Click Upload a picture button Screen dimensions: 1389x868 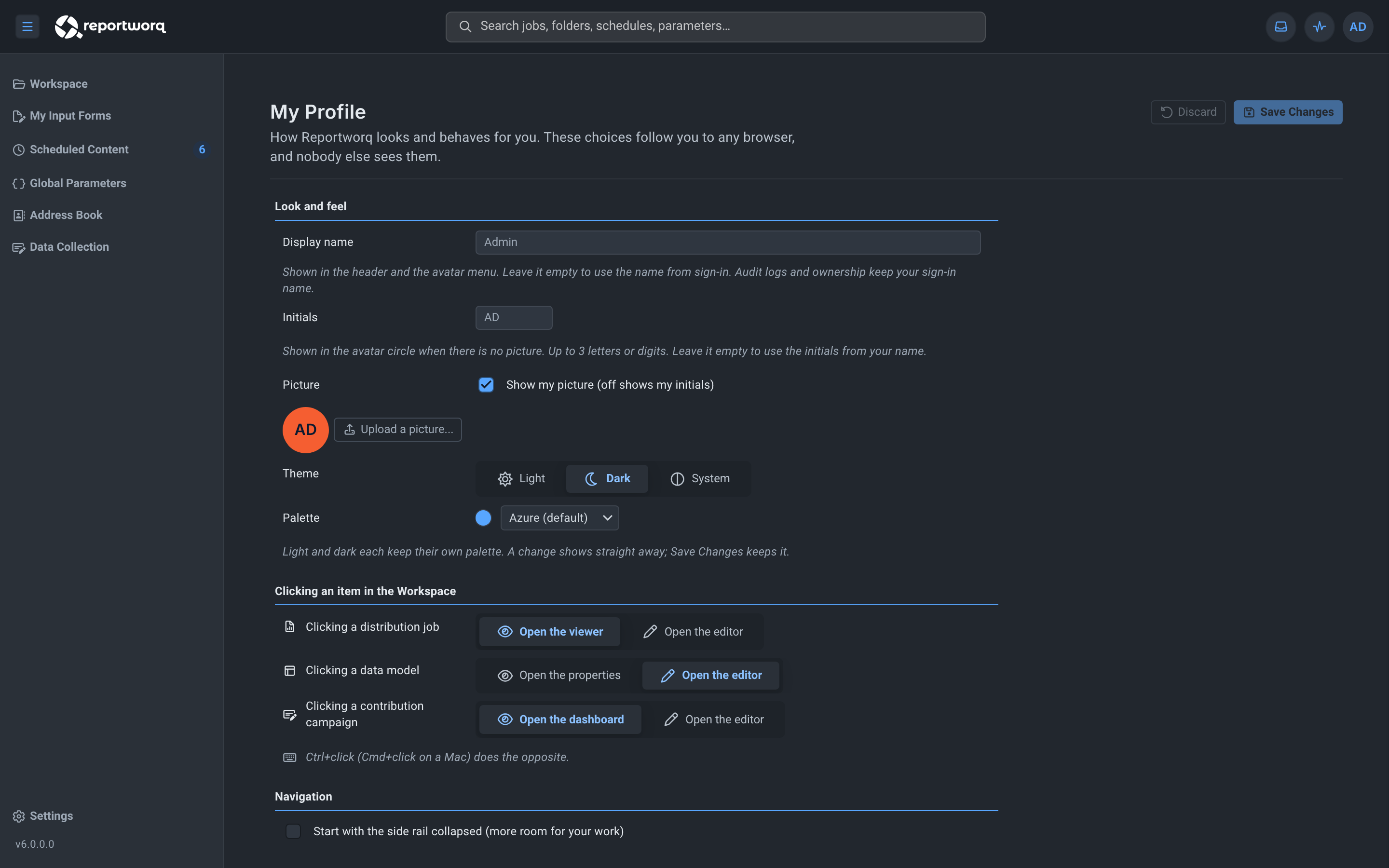(398, 429)
